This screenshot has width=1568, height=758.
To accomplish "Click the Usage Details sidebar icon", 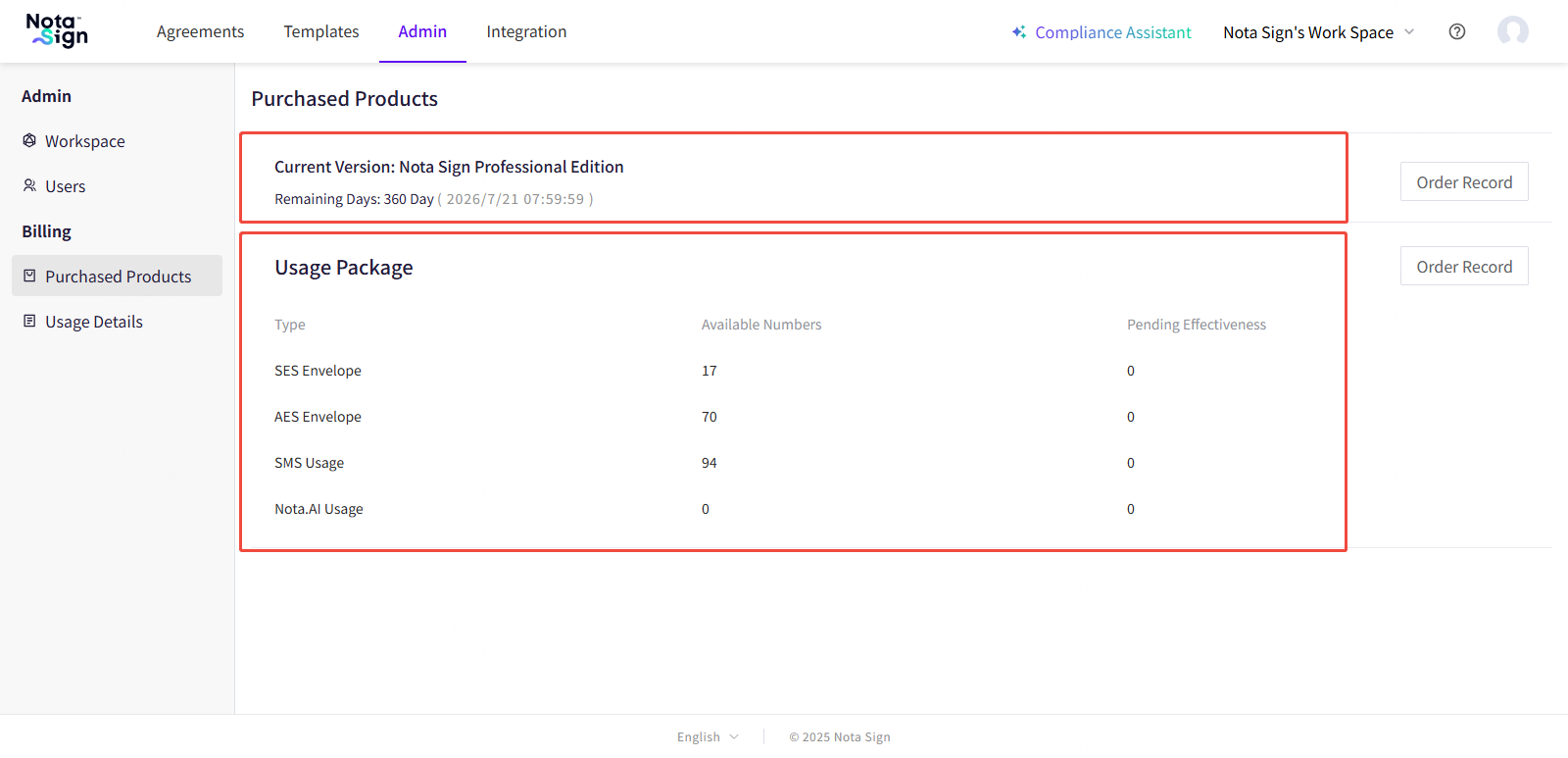I will pos(29,322).
